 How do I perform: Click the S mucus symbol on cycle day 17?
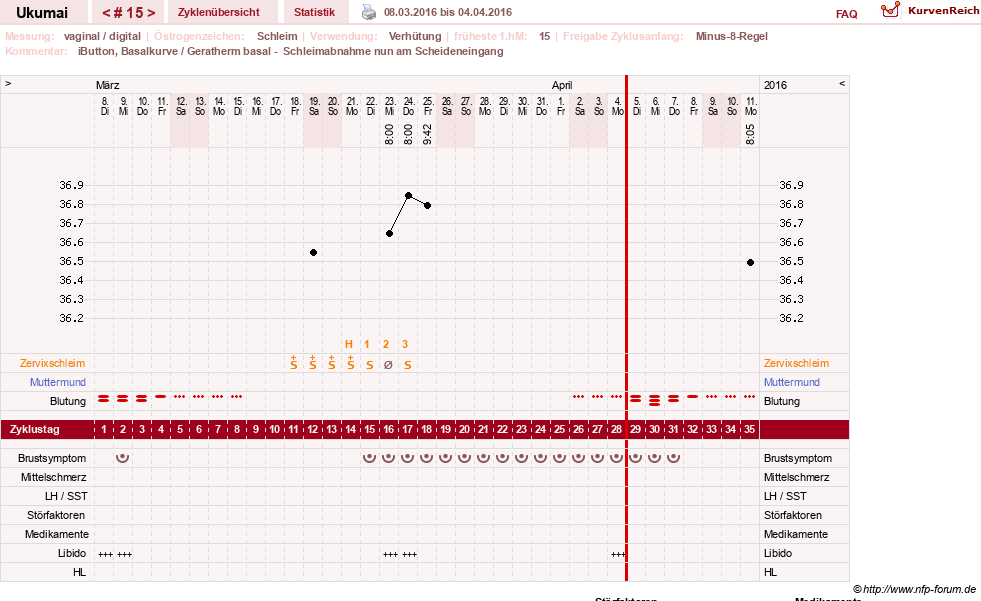coord(407,365)
